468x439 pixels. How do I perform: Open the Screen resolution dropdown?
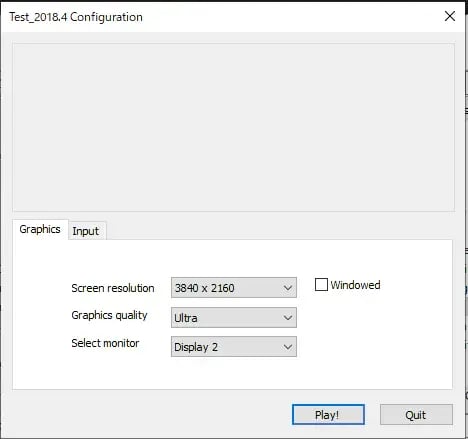(234, 287)
